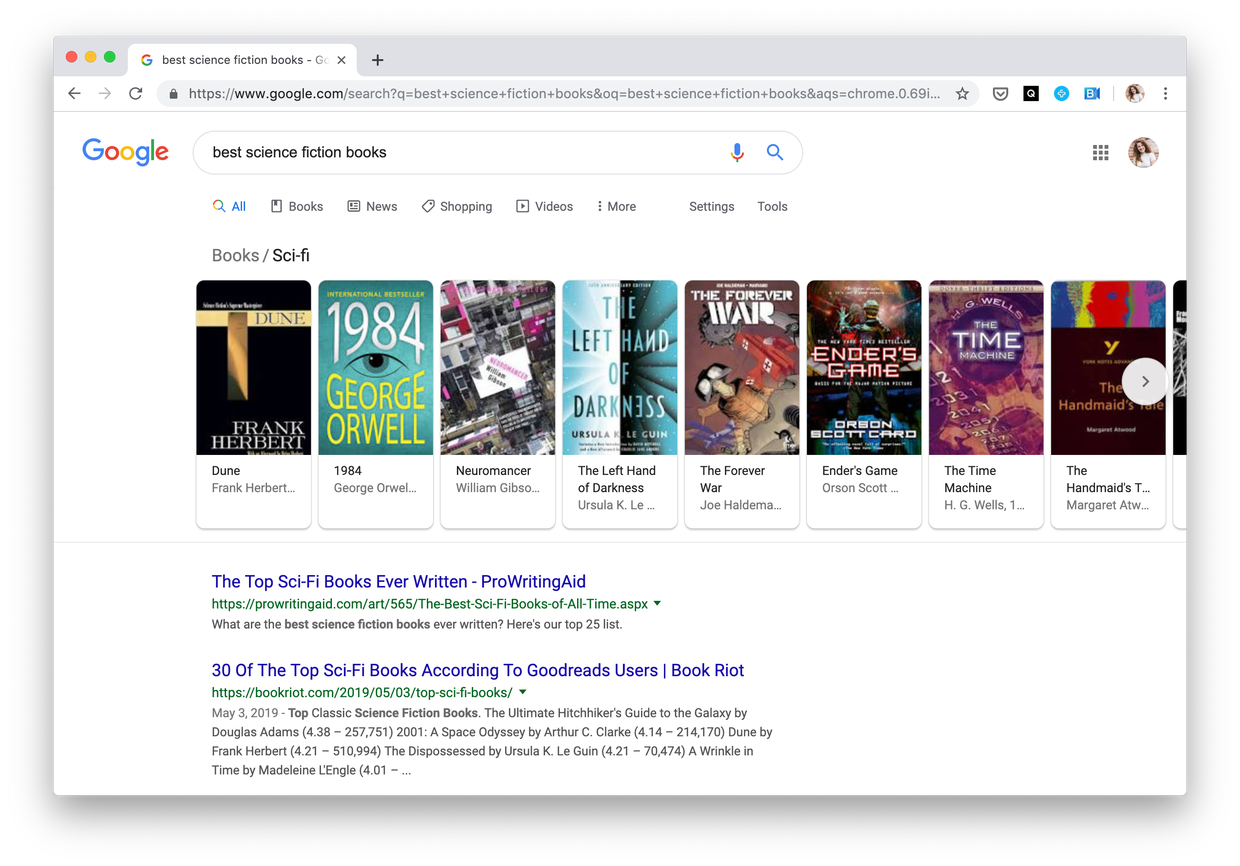This screenshot has height=866, width=1240.
Task: Click the browser forward arrow
Action: [105, 93]
